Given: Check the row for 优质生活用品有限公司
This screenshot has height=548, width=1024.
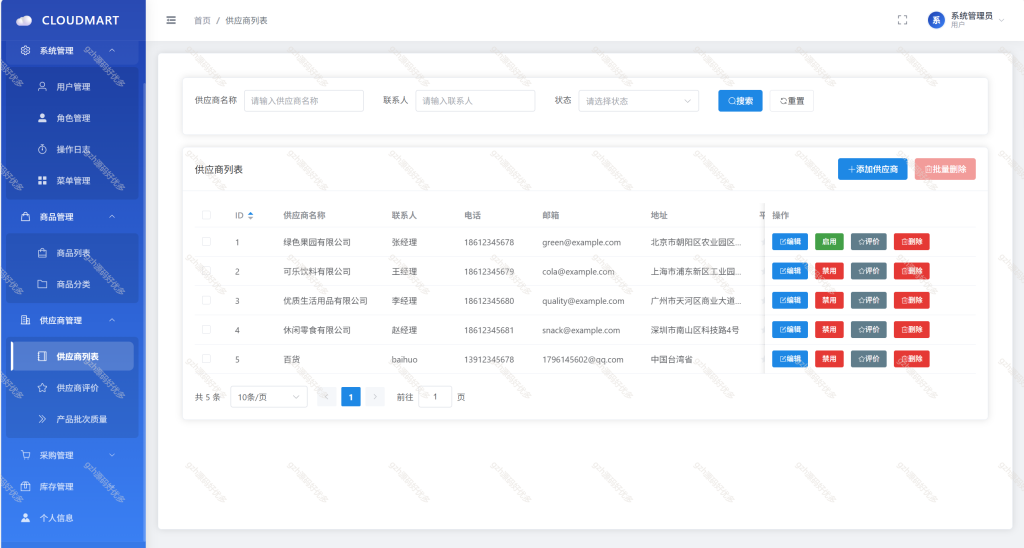Looking at the screenshot, I should pos(206,300).
